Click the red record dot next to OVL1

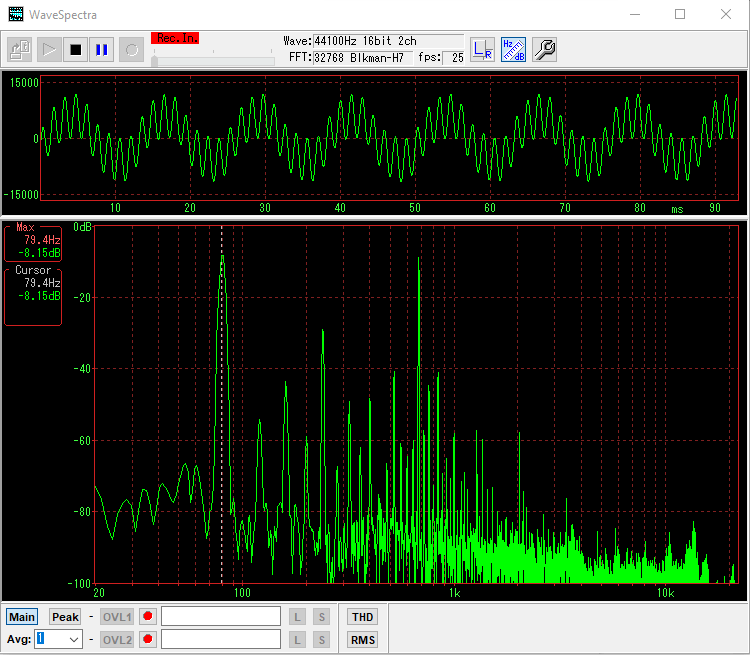[148, 616]
